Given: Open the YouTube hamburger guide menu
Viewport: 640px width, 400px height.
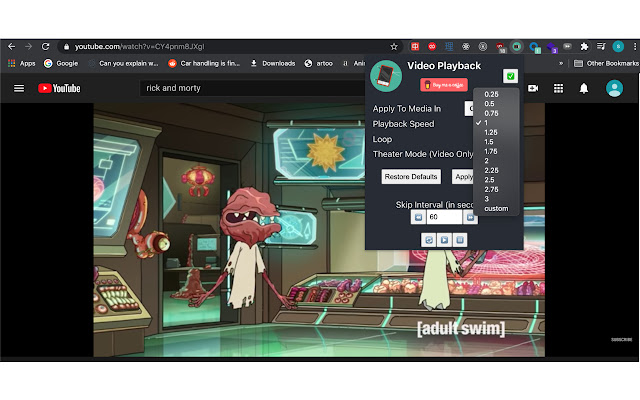Looking at the screenshot, I should (x=19, y=88).
